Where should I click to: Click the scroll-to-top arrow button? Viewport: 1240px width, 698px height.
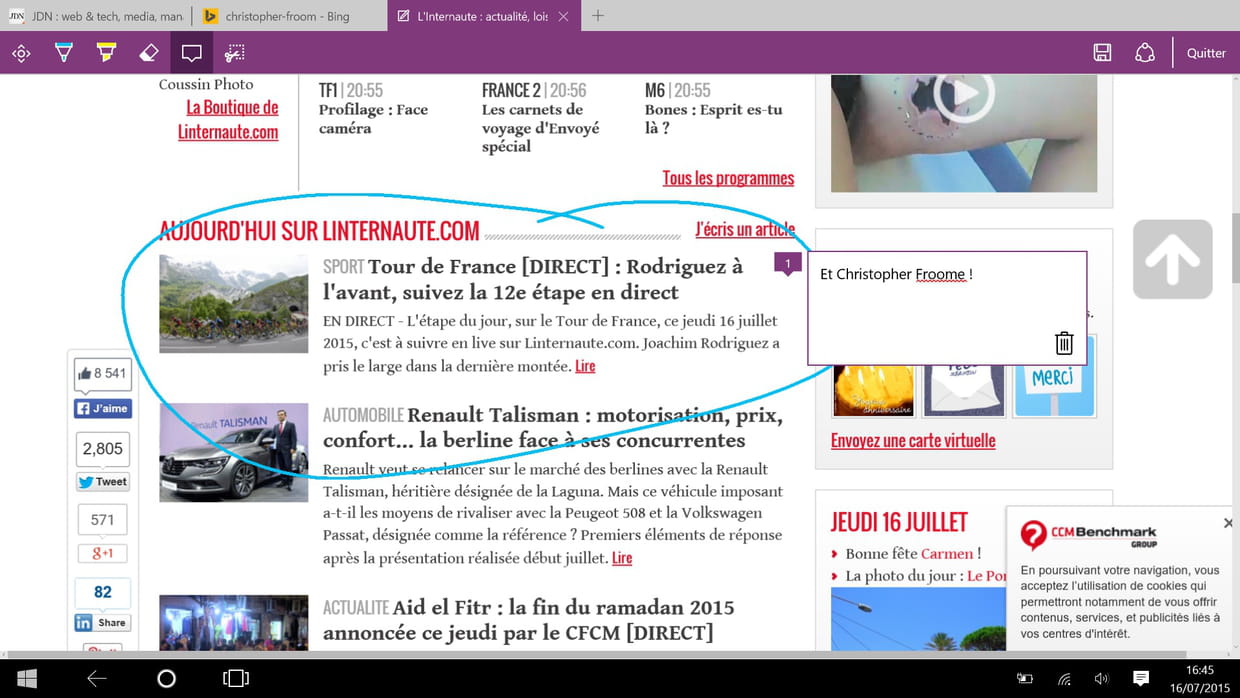[x=1172, y=259]
